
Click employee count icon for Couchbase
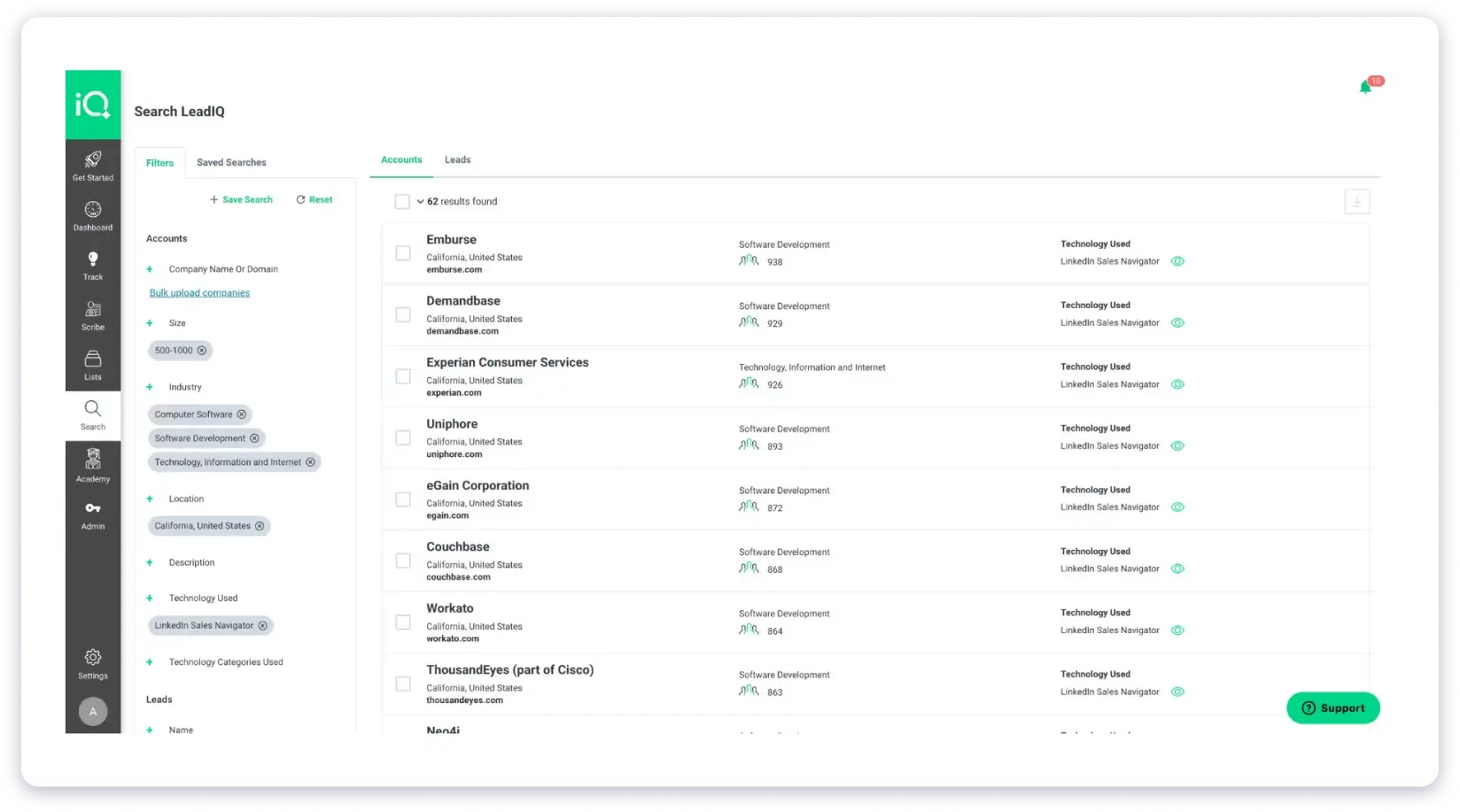pyautogui.click(x=749, y=568)
